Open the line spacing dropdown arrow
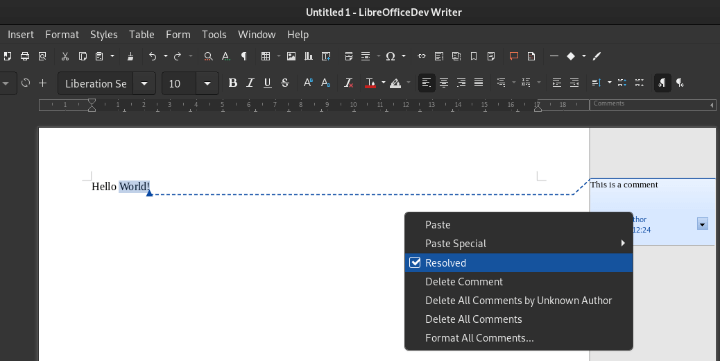Image resolution: width=720 pixels, height=361 pixels. tap(609, 83)
